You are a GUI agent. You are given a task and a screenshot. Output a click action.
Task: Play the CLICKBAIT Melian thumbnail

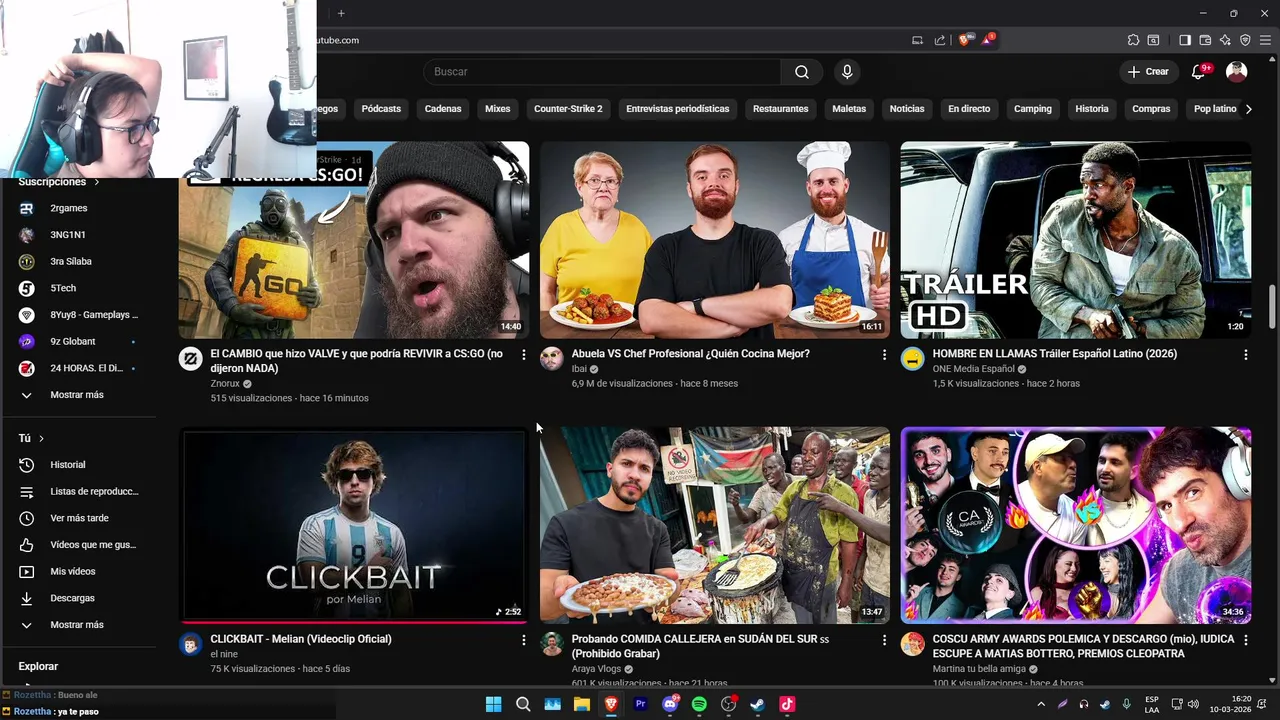pyautogui.click(x=354, y=526)
